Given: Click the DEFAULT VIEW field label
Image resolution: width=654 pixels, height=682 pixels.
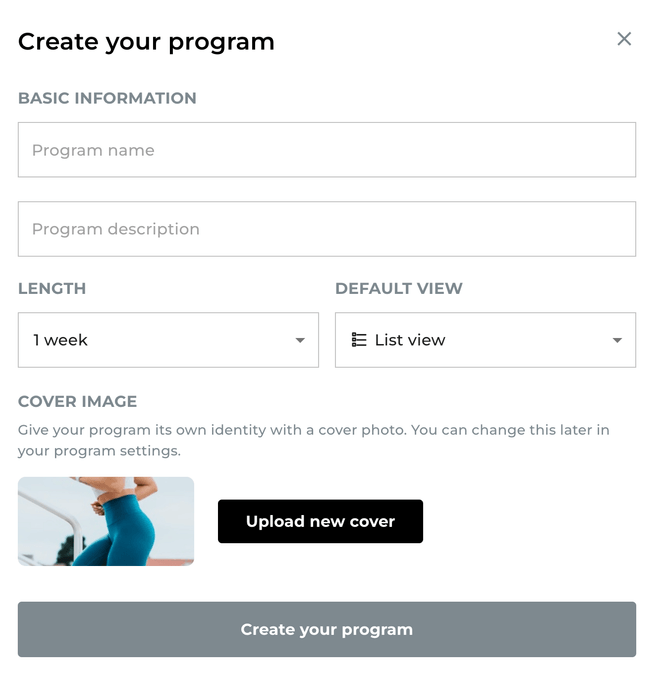Looking at the screenshot, I should (399, 288).
